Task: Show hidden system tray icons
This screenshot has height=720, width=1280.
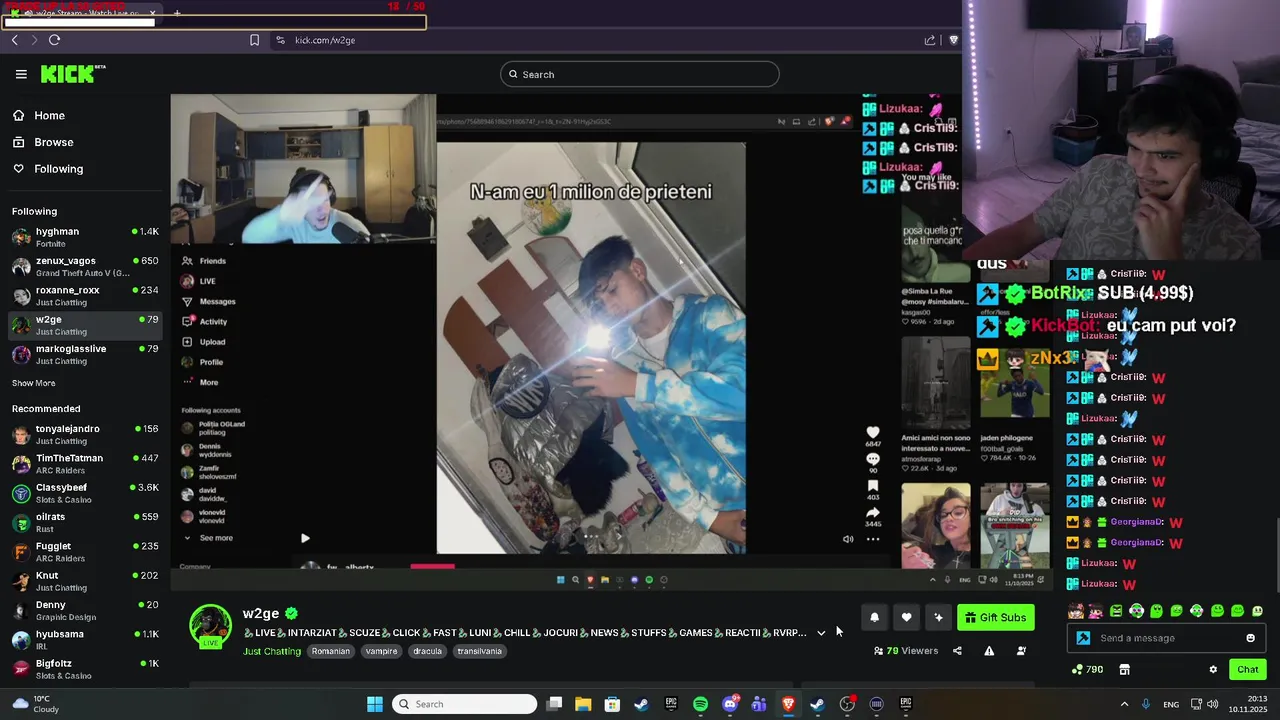Action: pos(1124,704)
